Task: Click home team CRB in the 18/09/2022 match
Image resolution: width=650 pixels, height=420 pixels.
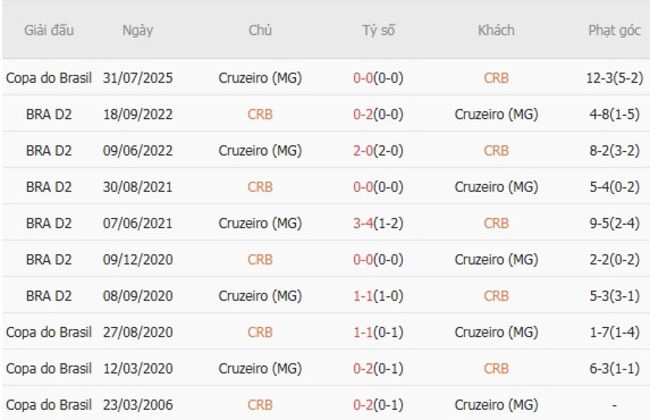Action: click(260, 114)
